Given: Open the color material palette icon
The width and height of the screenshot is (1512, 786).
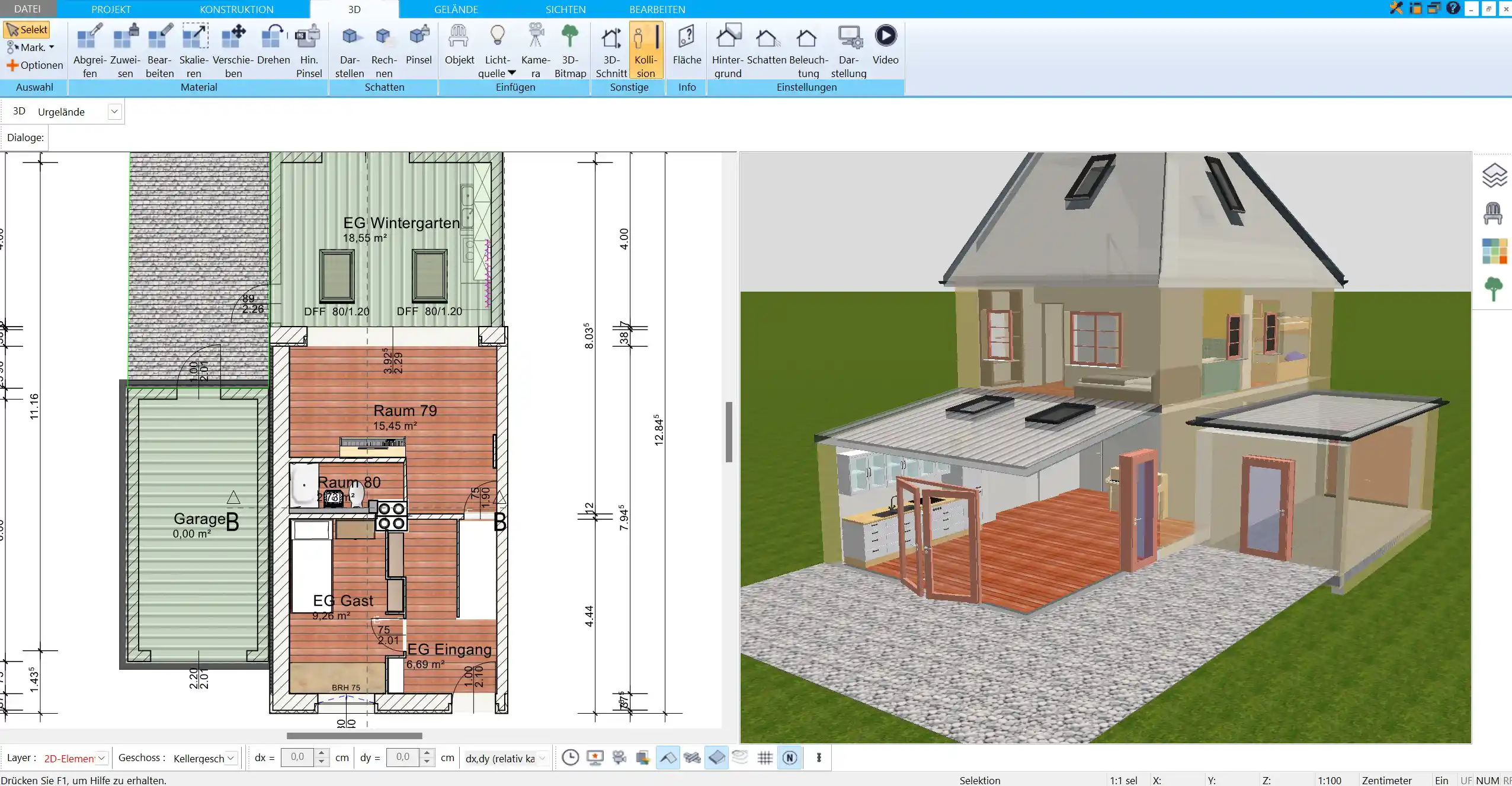Looking at the screenshot, I should coord(1494,251).
